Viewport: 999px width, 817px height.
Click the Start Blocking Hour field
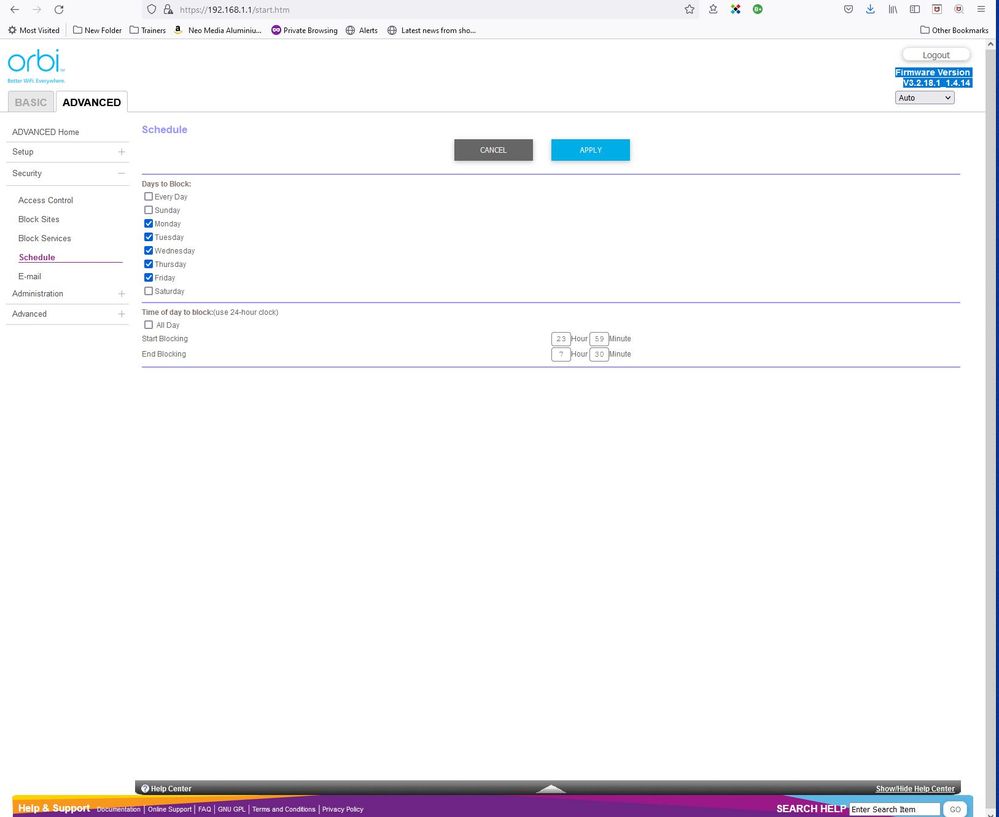[x=561, y=338]
